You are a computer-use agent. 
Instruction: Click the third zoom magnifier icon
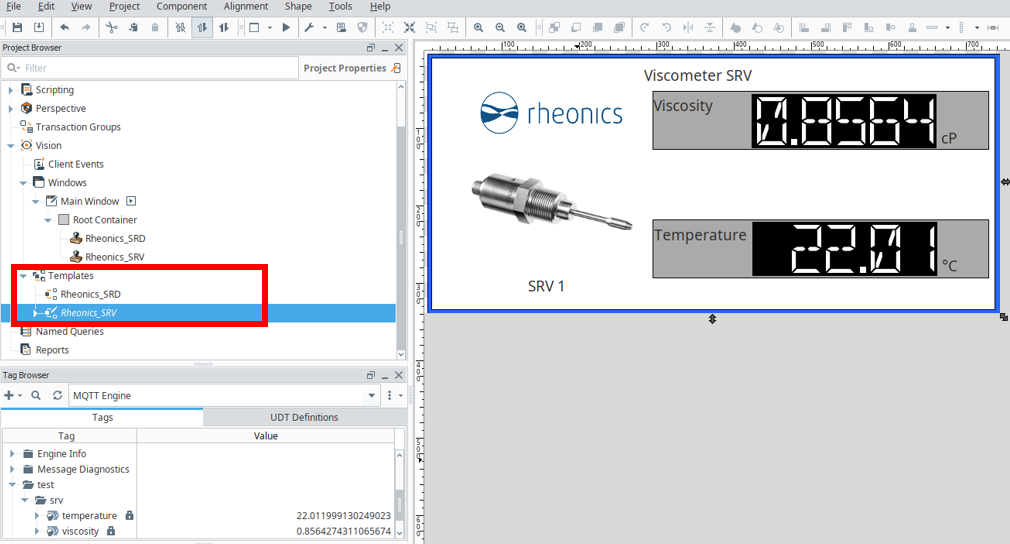click(522, 27)
